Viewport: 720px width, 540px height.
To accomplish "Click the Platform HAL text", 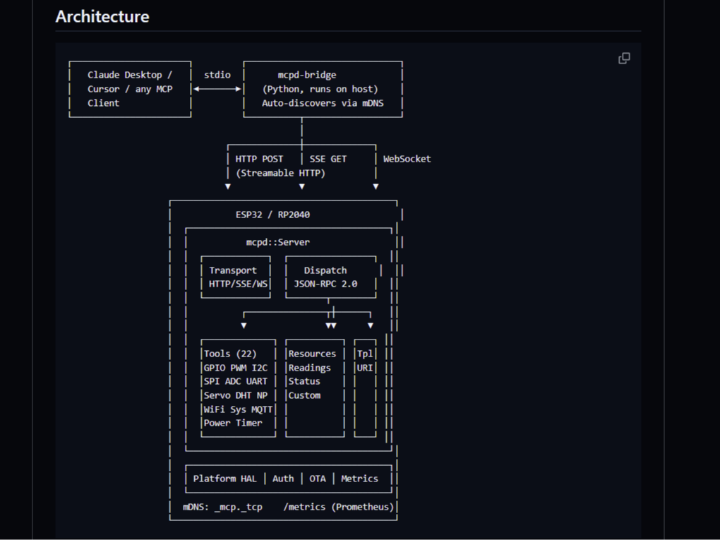I will [225, 479].
